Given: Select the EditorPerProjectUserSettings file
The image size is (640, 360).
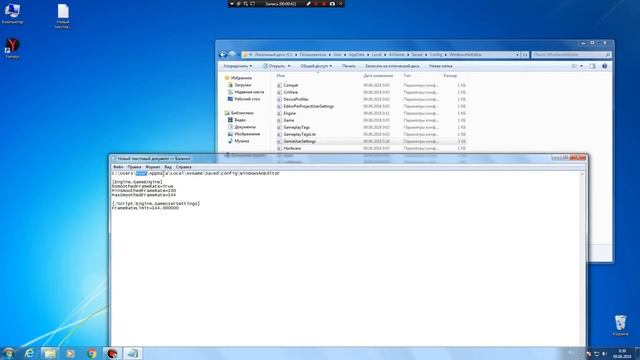Looking at the screenshot, I should tap(309, 106).
